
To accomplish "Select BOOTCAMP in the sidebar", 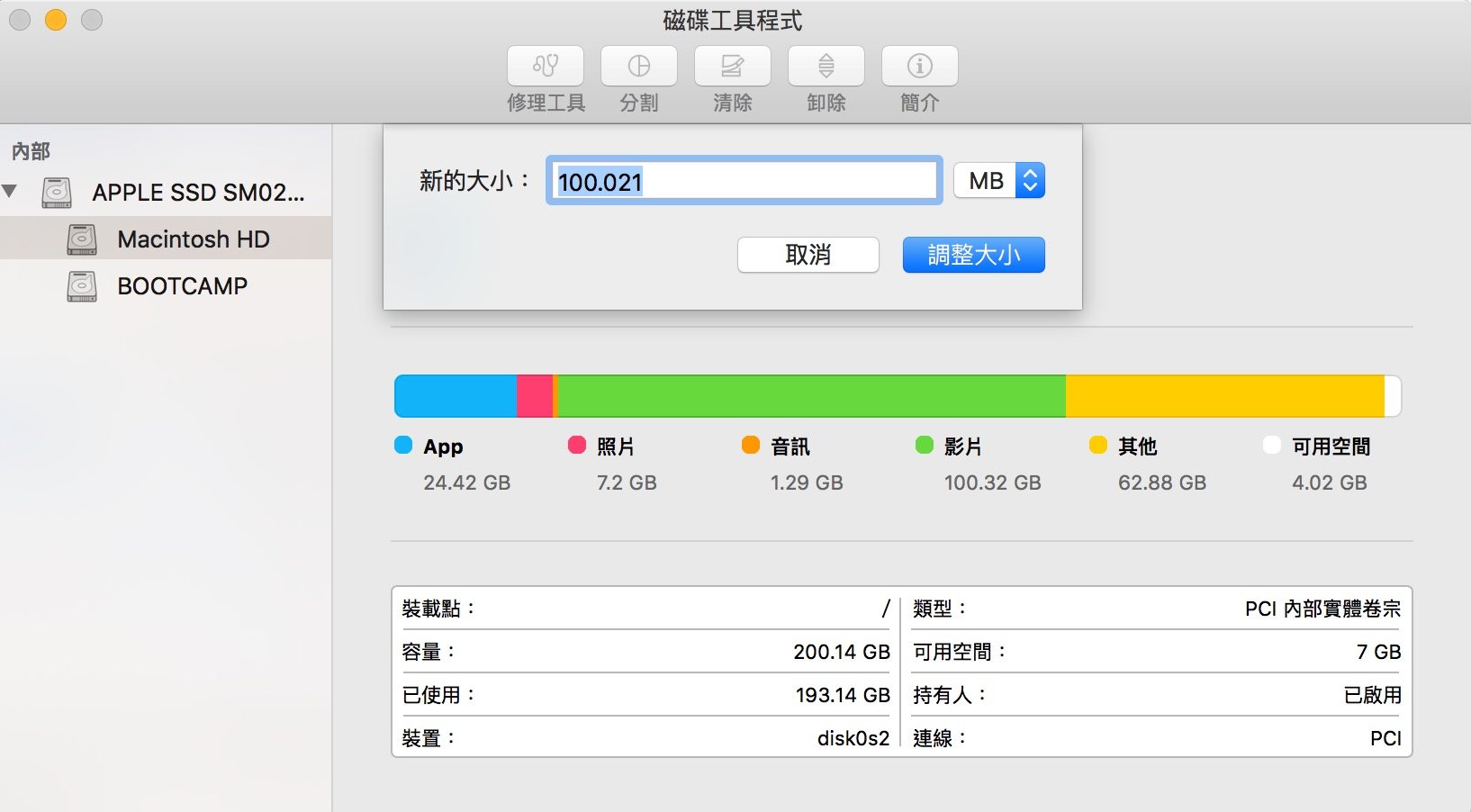I will pos(182,285).
